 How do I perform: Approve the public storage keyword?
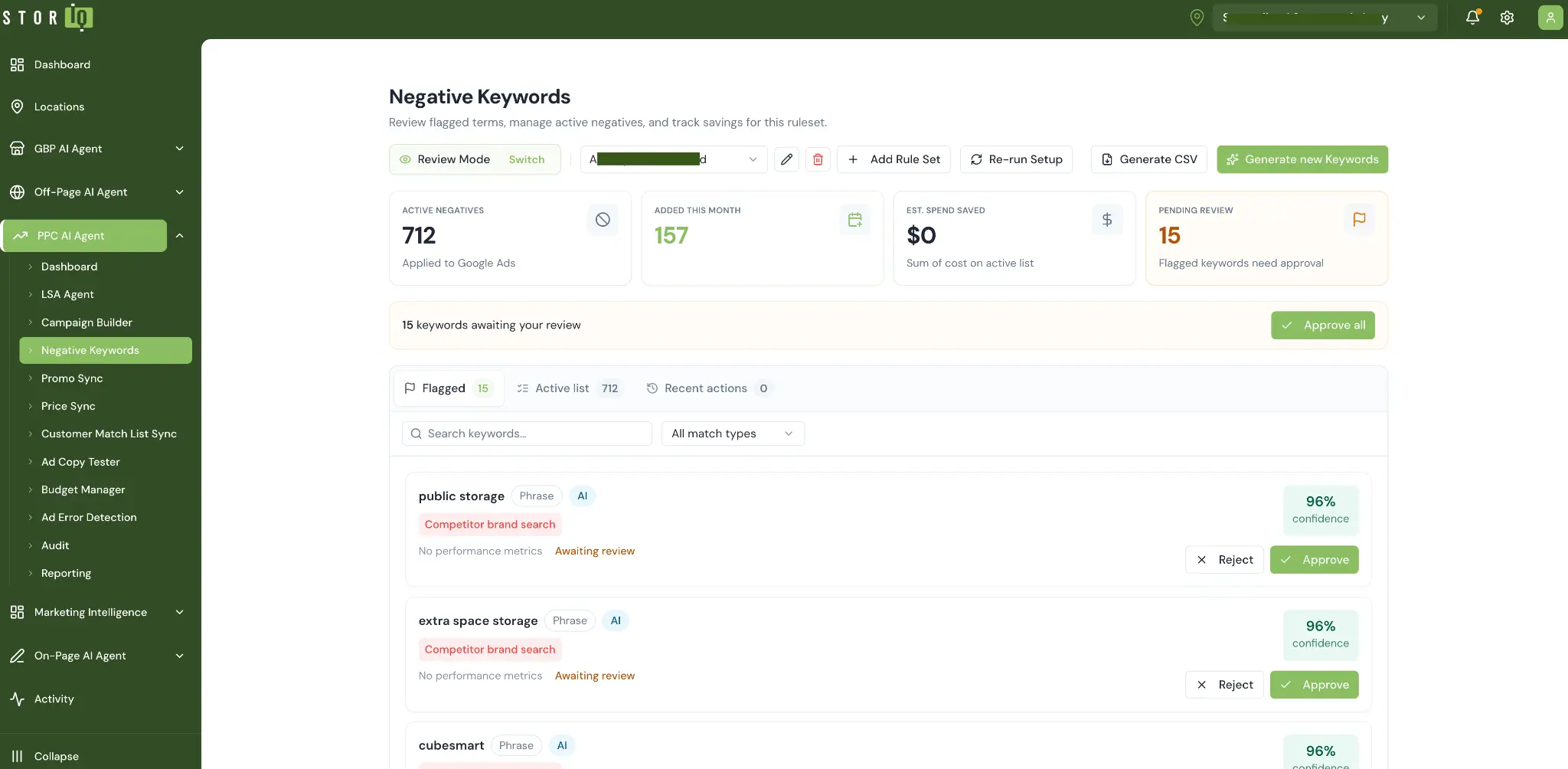pyautogui.click(x=1315, y=560)
